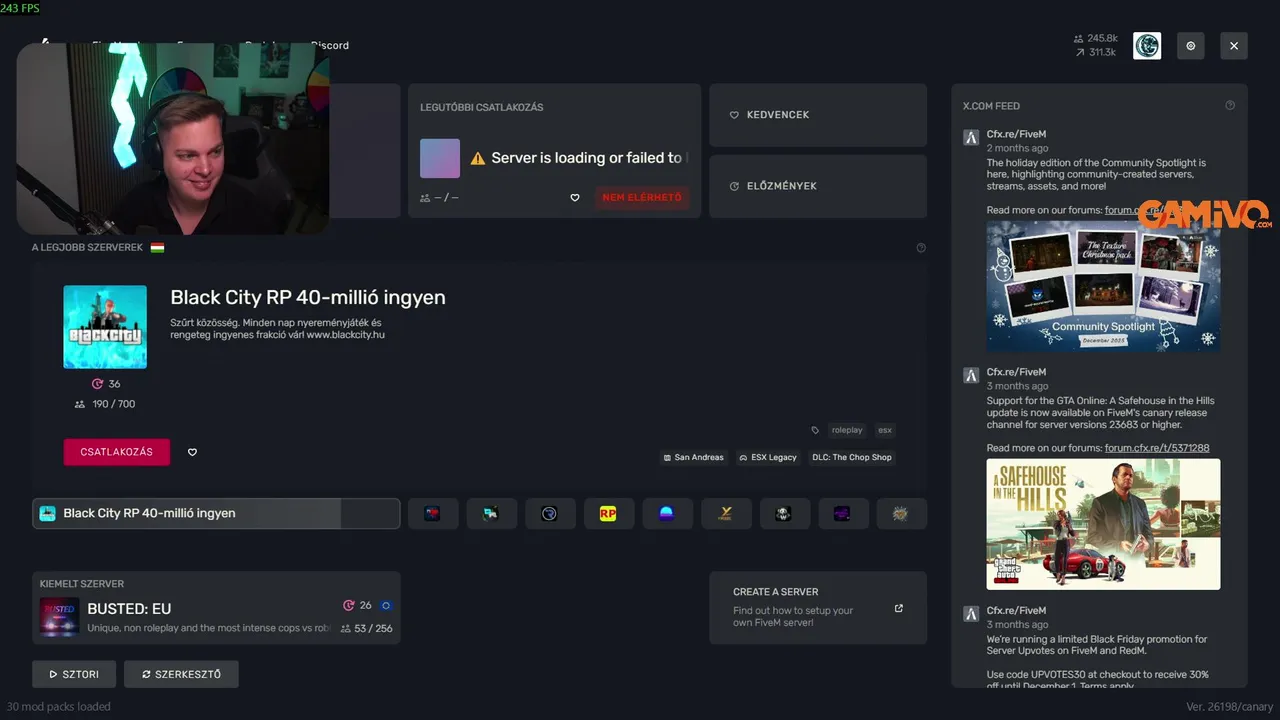Click Cfx.re avatar on Black Friday post
Screen dimensions: 1280x720
[x=970, y=613]
